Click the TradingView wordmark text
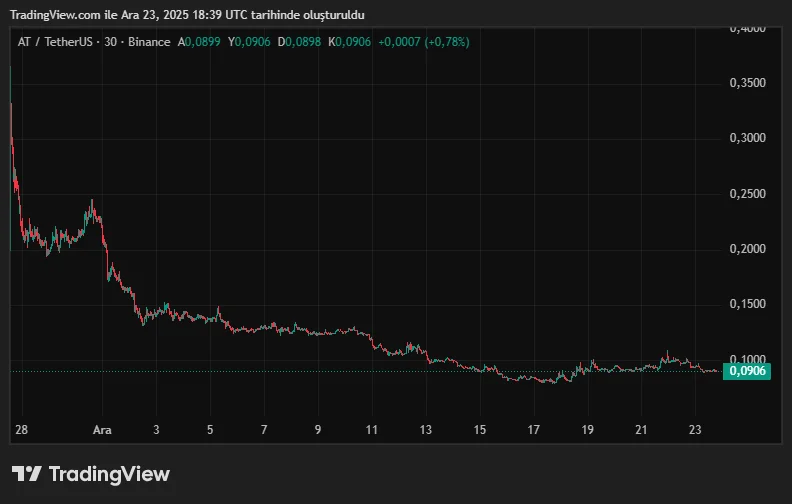 (x=109, y=474)
